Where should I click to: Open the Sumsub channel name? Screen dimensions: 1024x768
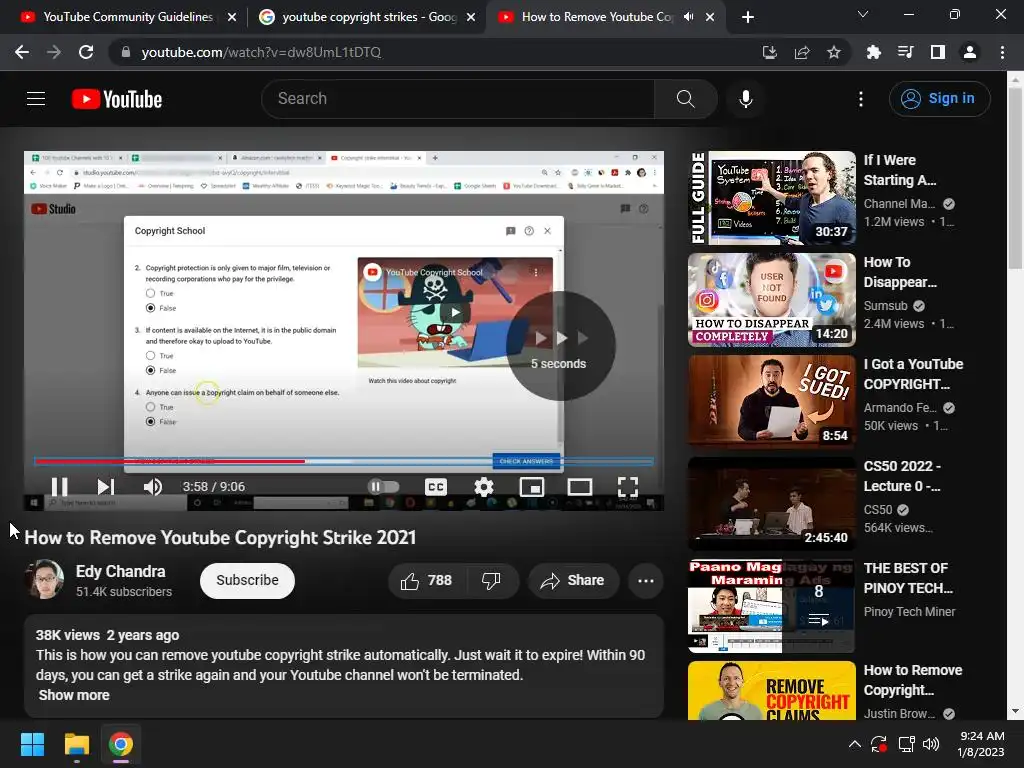pos(886,306)
